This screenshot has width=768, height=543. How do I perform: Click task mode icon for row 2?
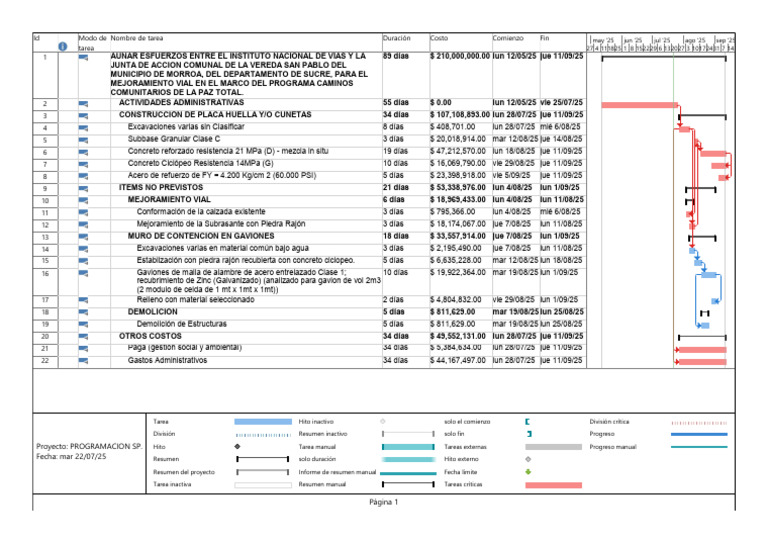pyautogui.click(x=83, y=104)
